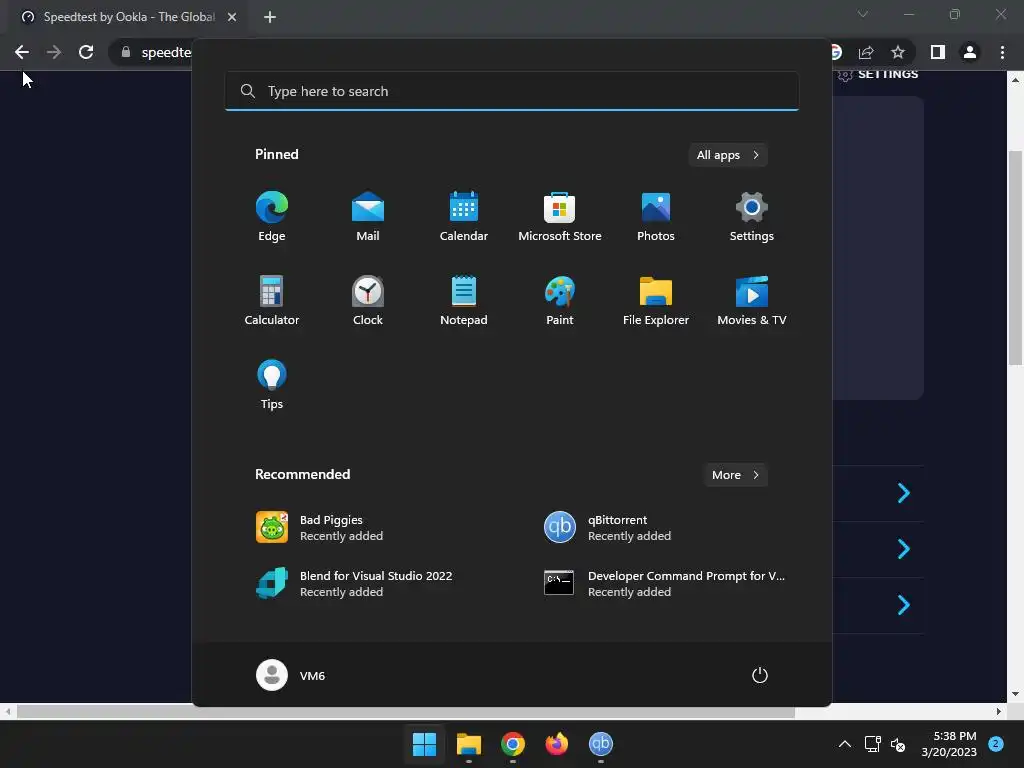Image resolution: width=1024 pixels, height=768 pixels.
Task: Open Microsoft Store
Action: point(560,216)
